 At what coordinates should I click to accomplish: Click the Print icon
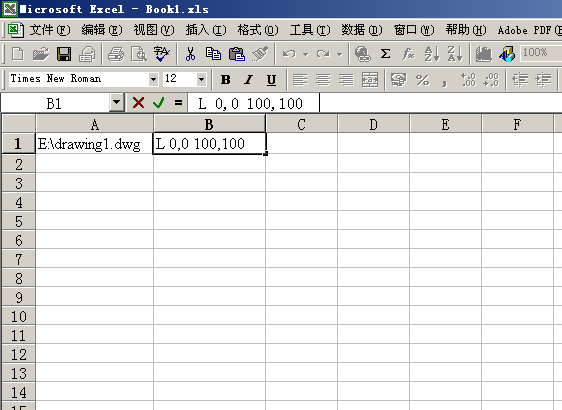click(116, 54)
